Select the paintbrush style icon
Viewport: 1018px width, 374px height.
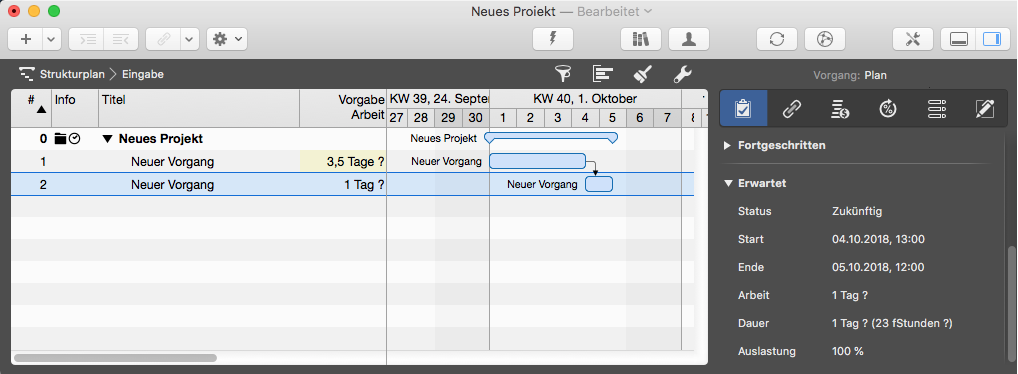coord(643,74)
